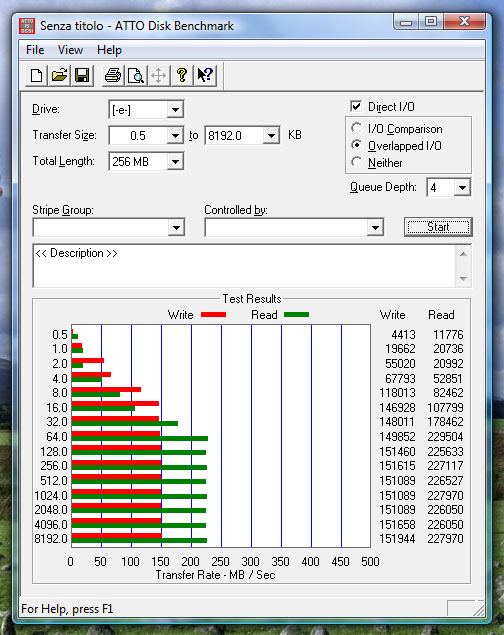Open a saved benchmark file

click(x=60, y=75)
